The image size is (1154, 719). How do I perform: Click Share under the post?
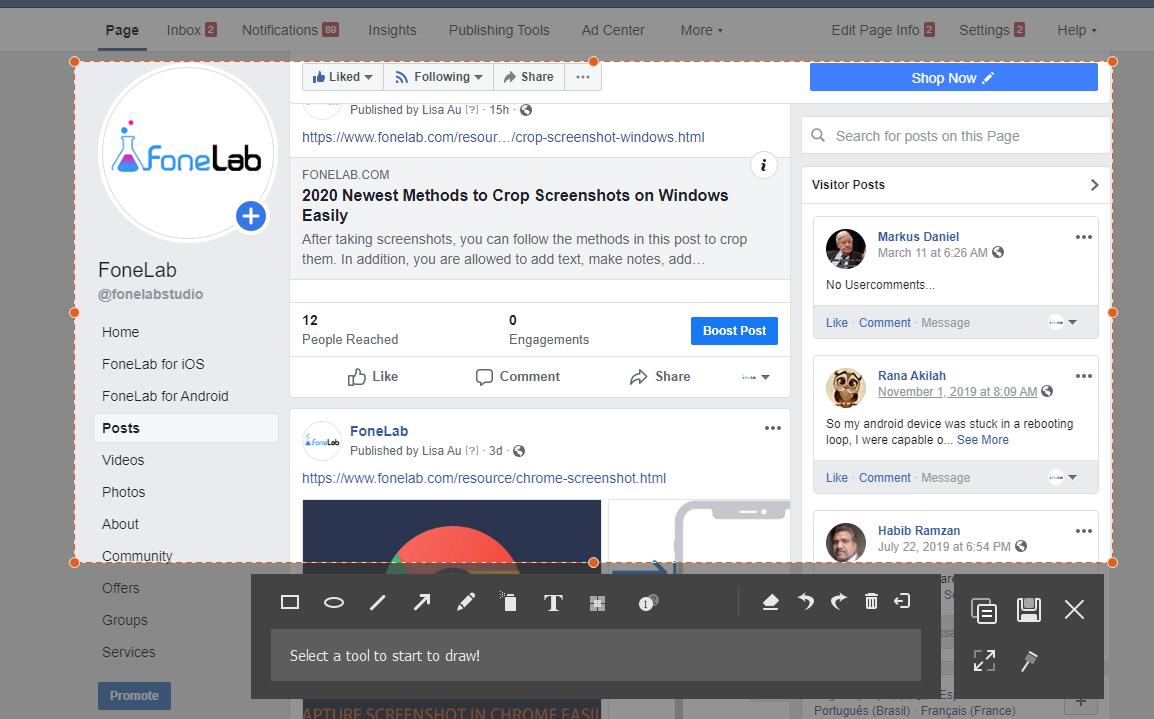tap(660, 377)
